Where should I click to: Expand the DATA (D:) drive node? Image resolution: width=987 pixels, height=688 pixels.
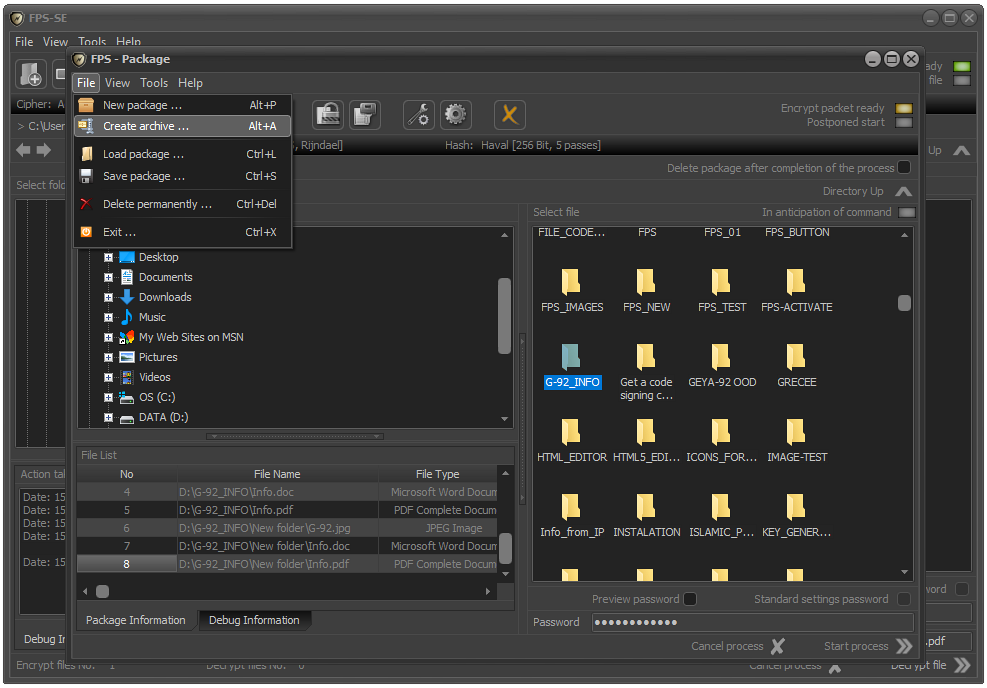point(108,417)
